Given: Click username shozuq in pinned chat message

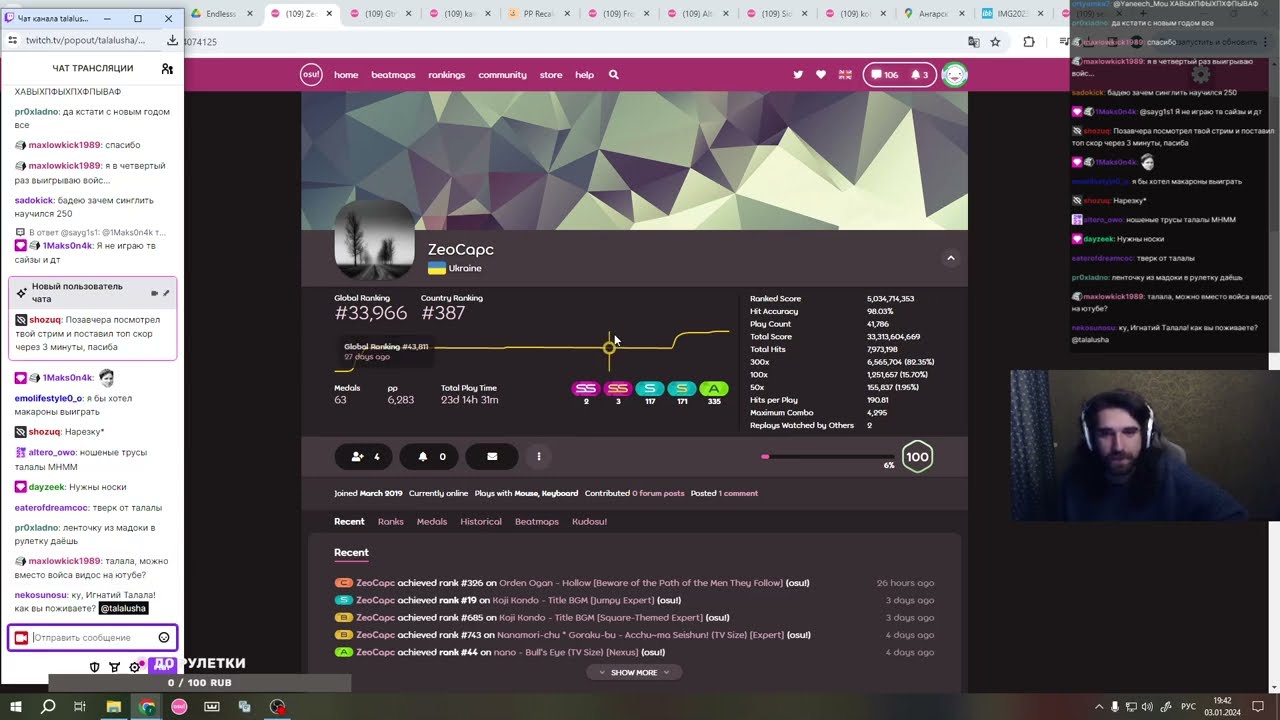Looking at the screenshot, I should coord(45,320).
